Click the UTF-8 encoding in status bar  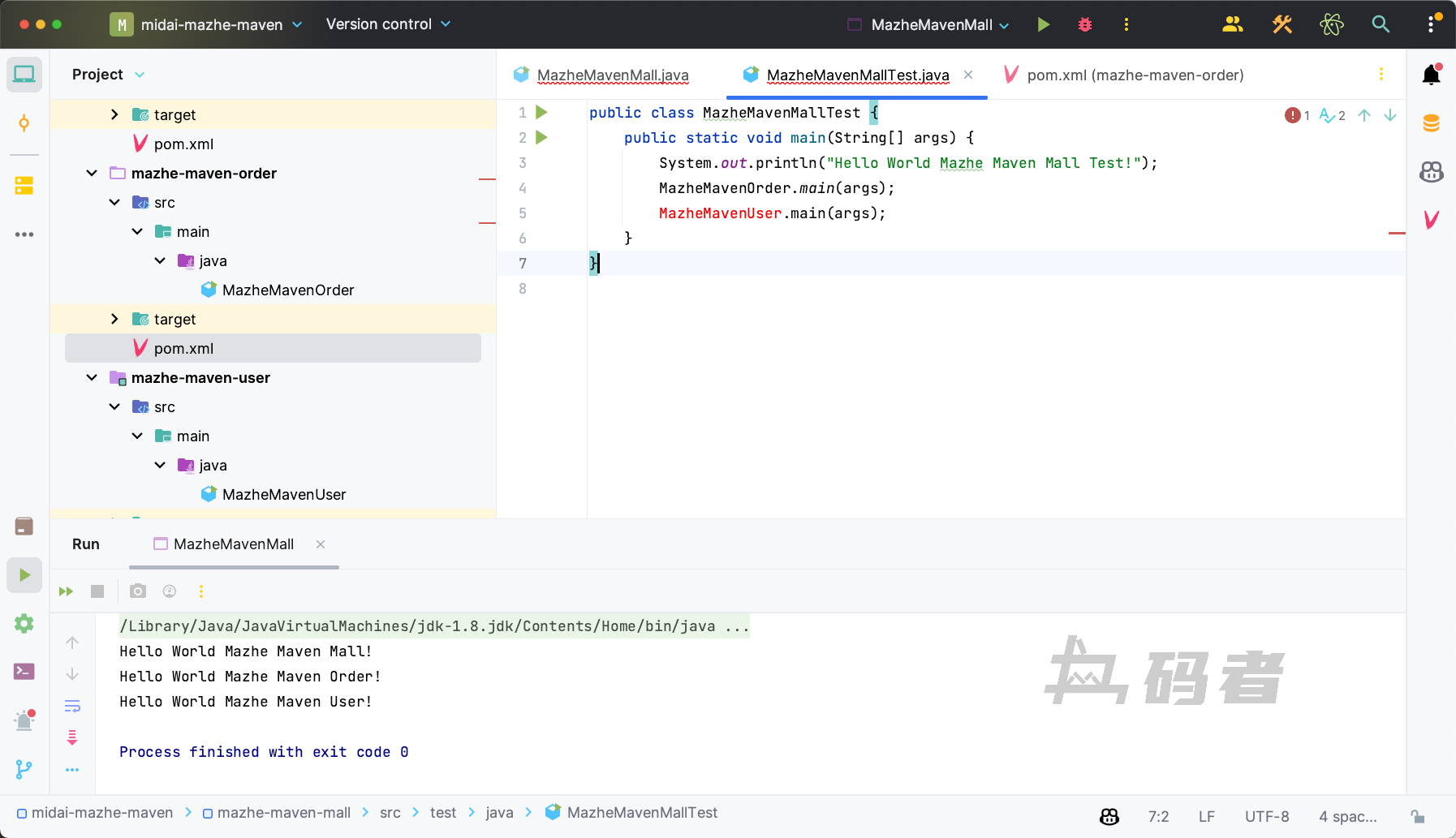pos(1266,816)
